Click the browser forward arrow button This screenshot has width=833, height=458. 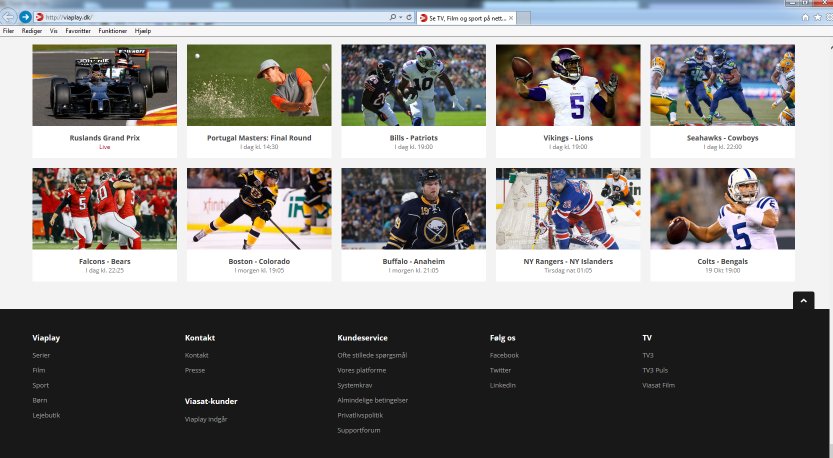click(x=25, y=17)
